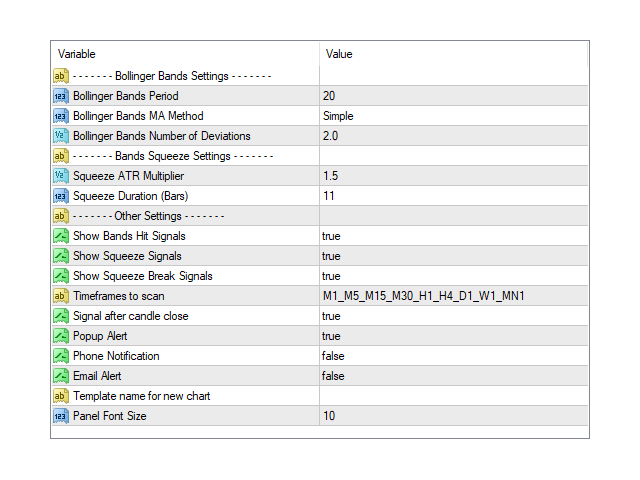Click the string icon beside Timeframes to scan
The image size is (640, 480).
click(x=60, y=296)
